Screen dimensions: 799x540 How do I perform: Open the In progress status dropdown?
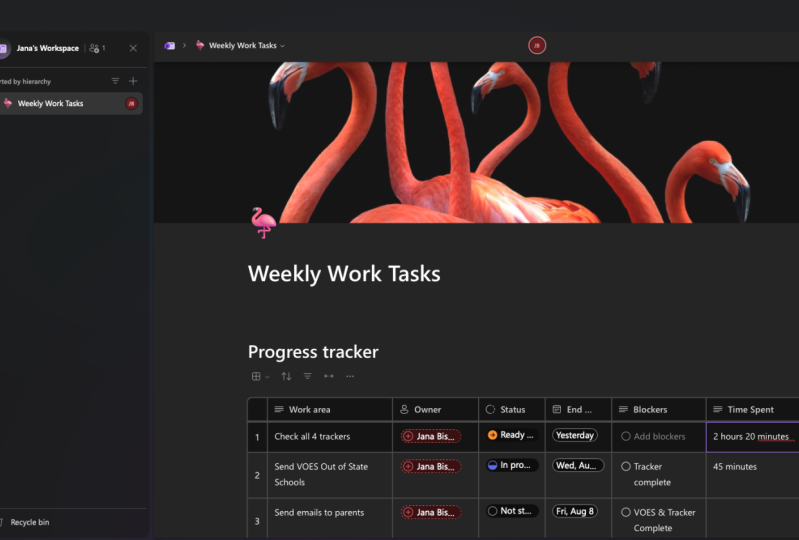[512, 465]
